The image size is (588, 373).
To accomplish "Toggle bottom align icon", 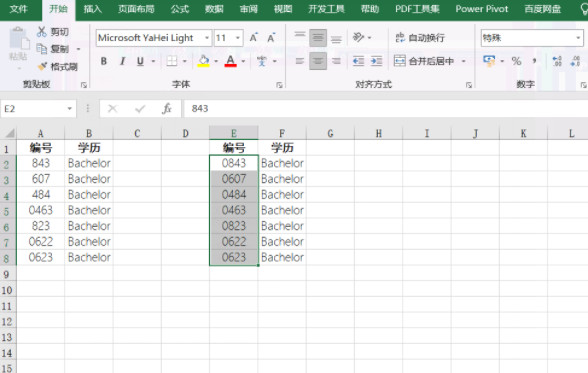I will tap(336, 38).
